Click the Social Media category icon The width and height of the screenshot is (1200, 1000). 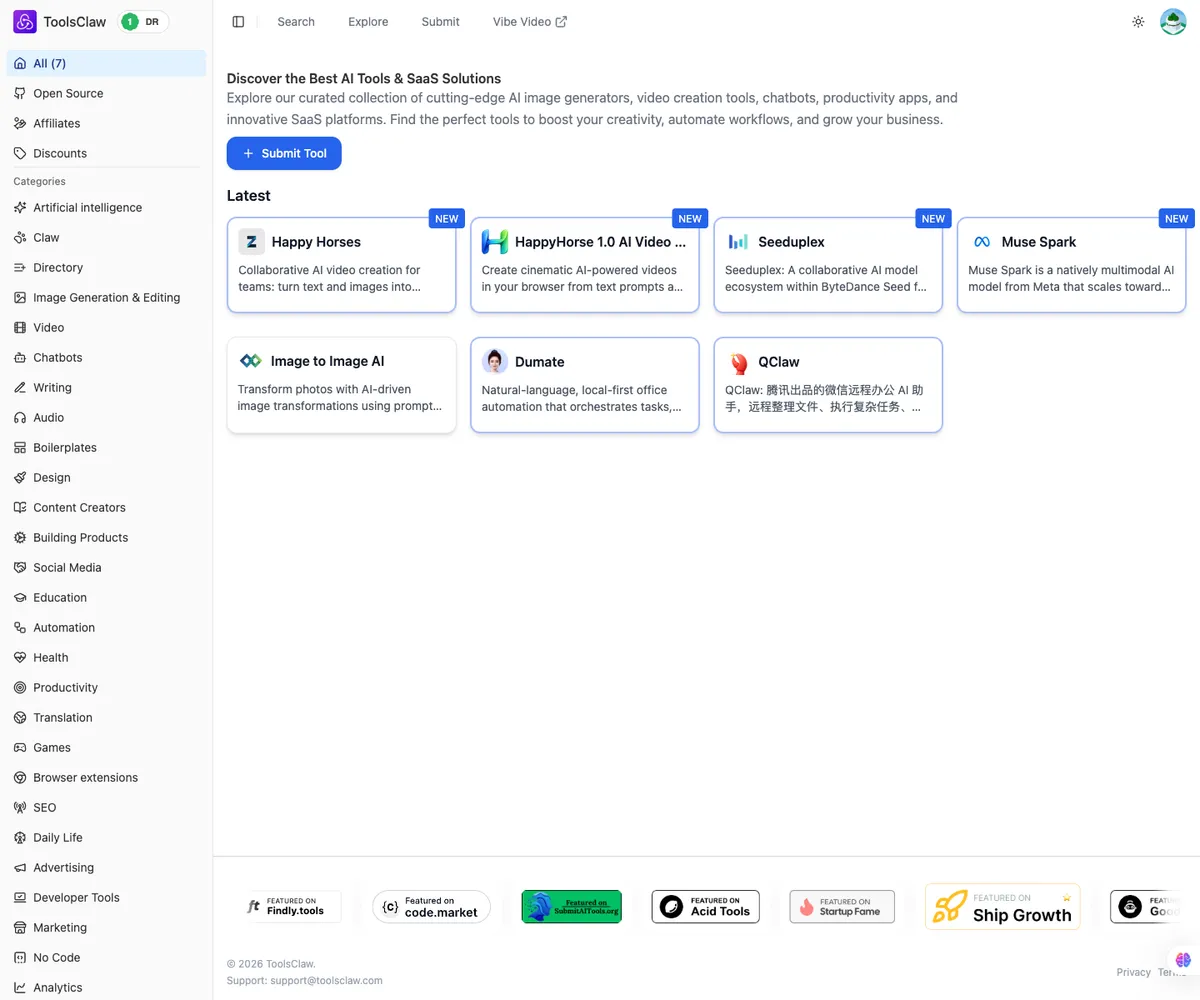tap(20, 567)
